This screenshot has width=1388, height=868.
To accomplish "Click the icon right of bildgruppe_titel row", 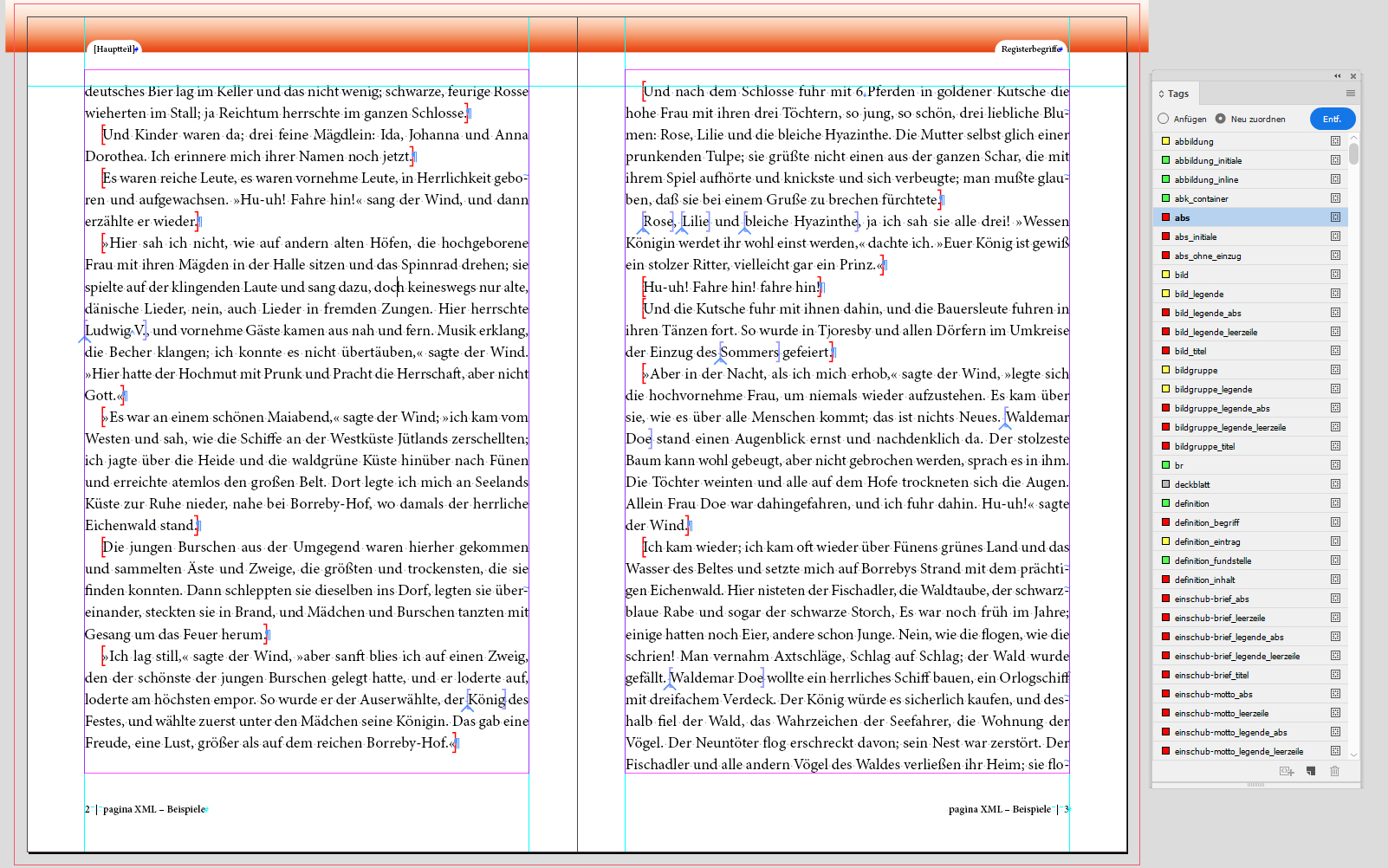I will (x=1335, y=446).
